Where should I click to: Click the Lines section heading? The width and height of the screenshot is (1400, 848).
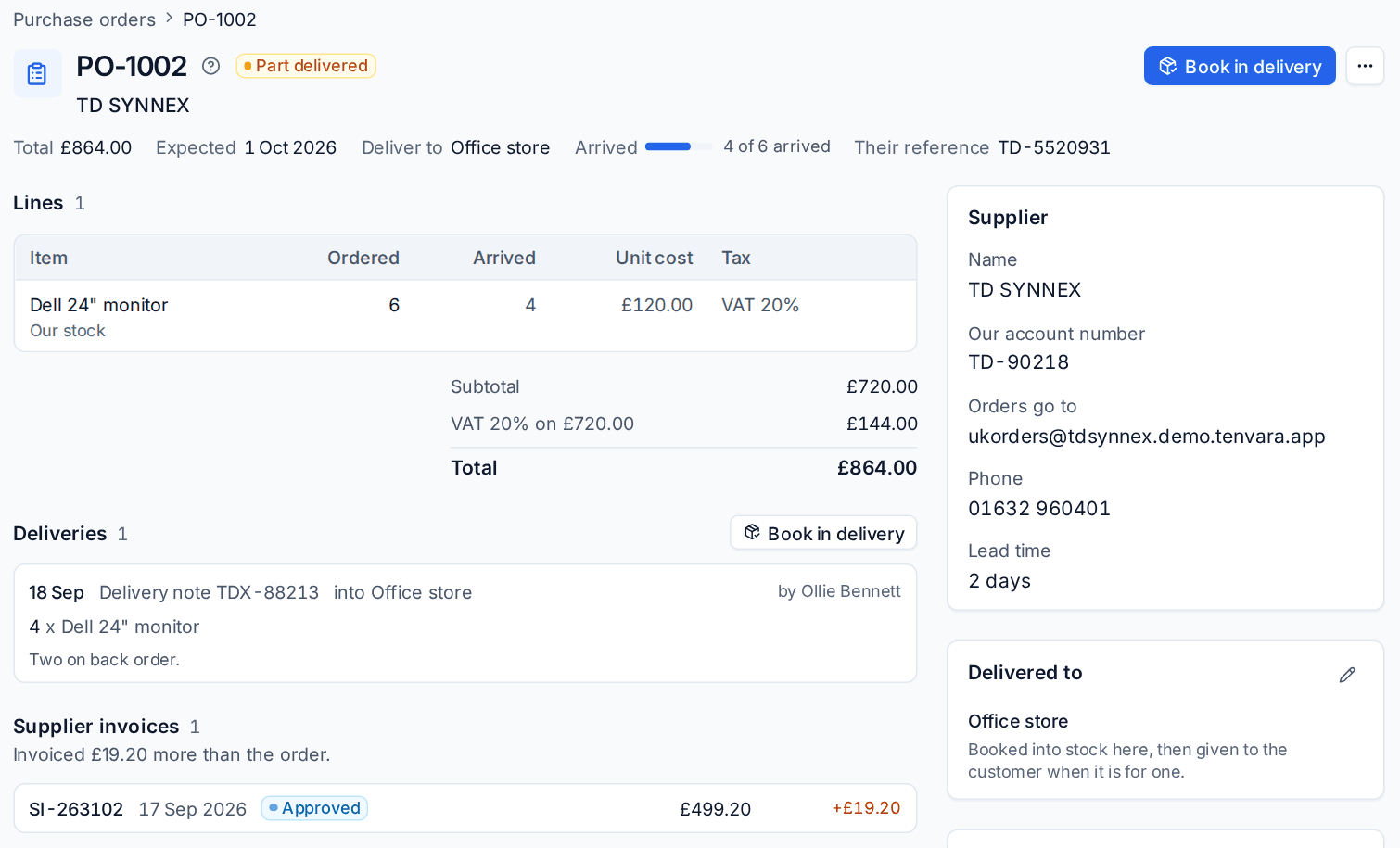(38, 203)
